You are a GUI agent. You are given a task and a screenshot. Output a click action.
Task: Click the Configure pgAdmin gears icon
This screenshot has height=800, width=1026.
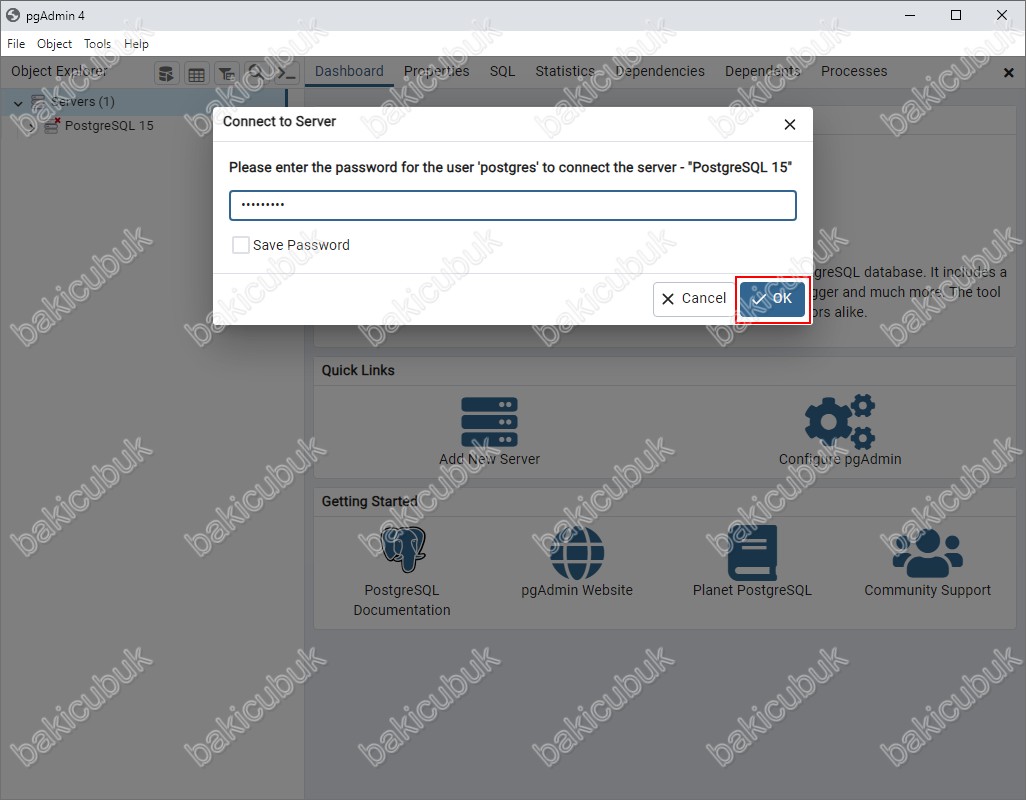pyautogui.click(x=840, y=422)
